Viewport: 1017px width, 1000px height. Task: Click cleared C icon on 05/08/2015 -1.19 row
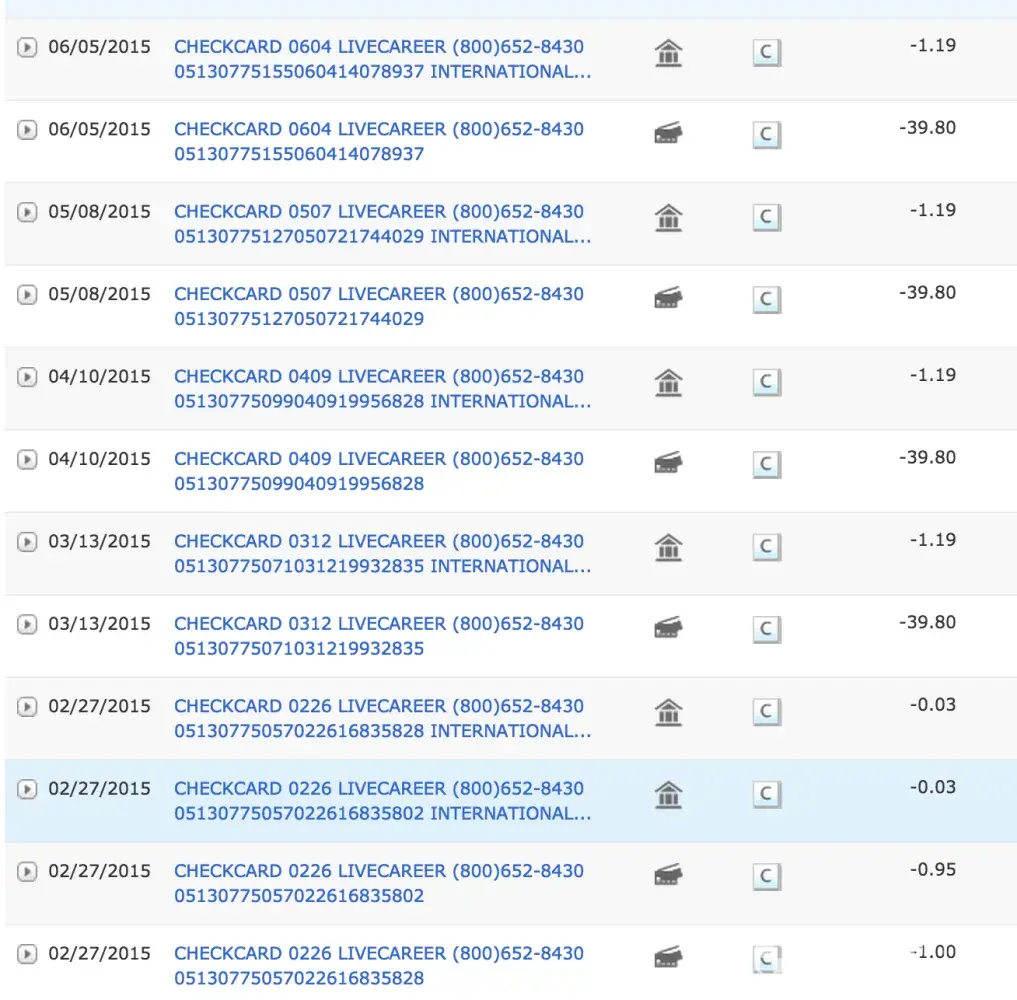pos(767,217)
